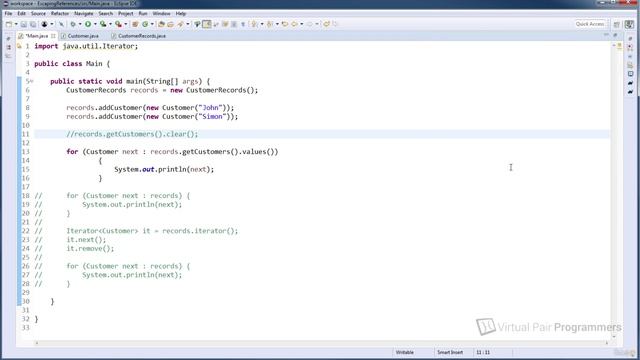Toggle Skip All Breakpoints icon
Image resolution: width=640 pixels, height=360 pixels.
tap(62, 24)
